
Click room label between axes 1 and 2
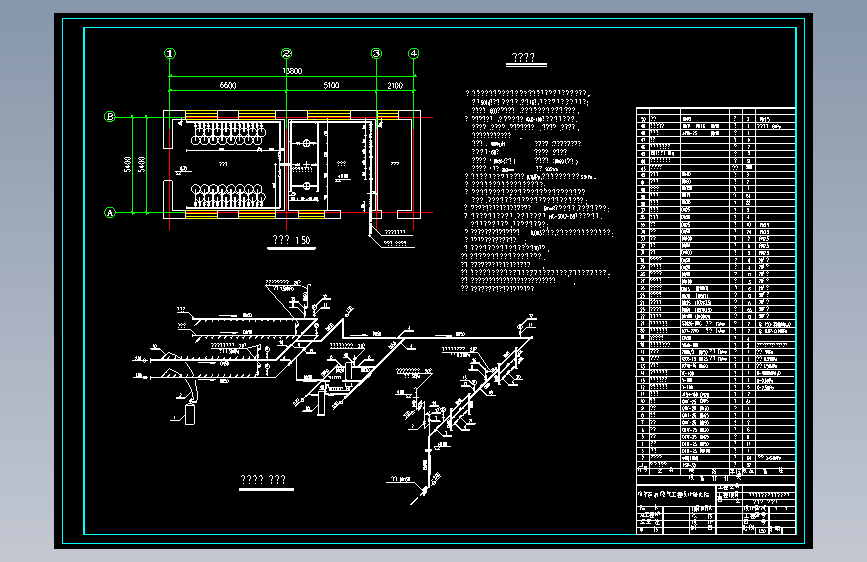(x=223, y=164)
